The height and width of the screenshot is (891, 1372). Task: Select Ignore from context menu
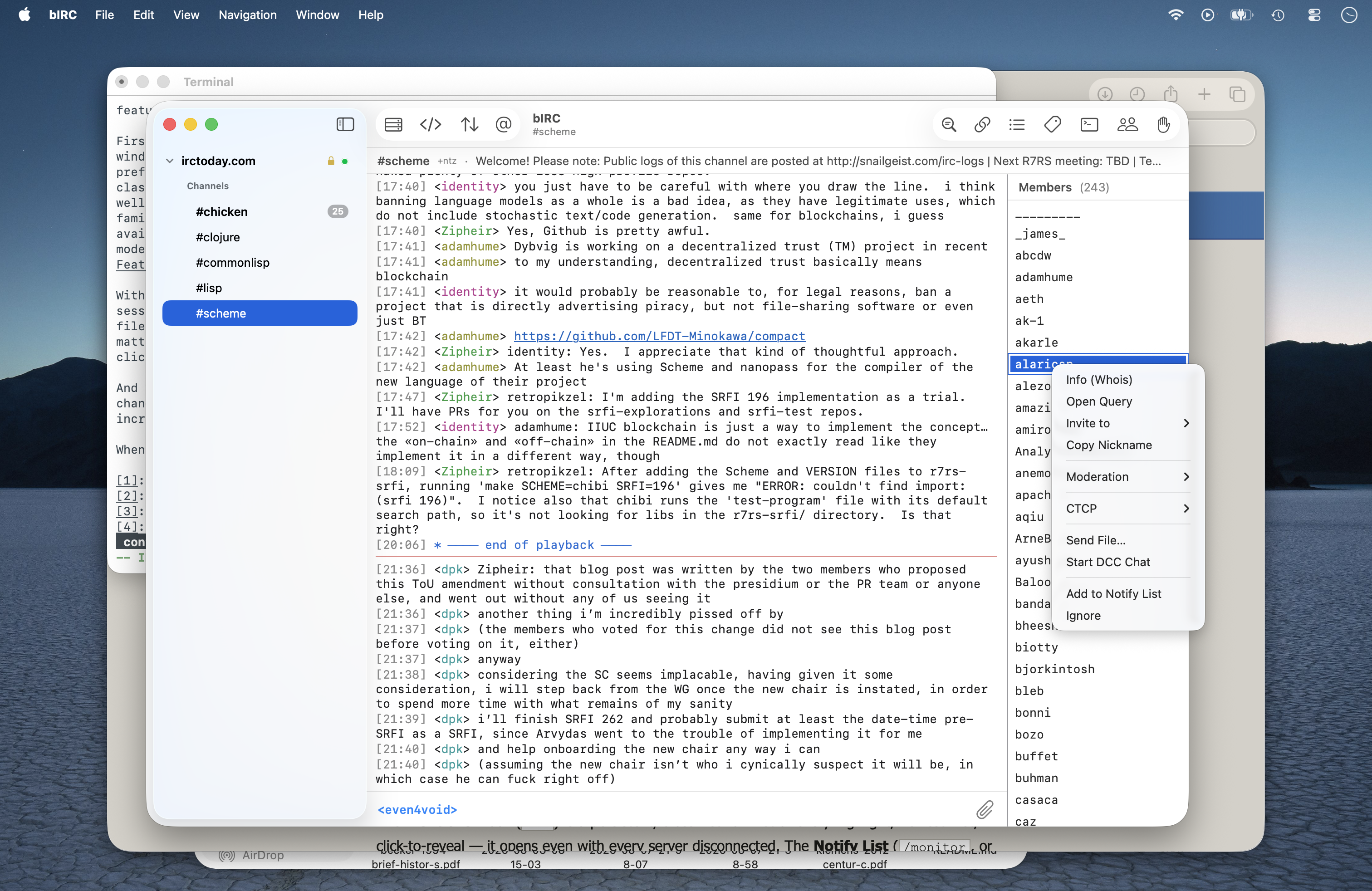coord(1127,616)
